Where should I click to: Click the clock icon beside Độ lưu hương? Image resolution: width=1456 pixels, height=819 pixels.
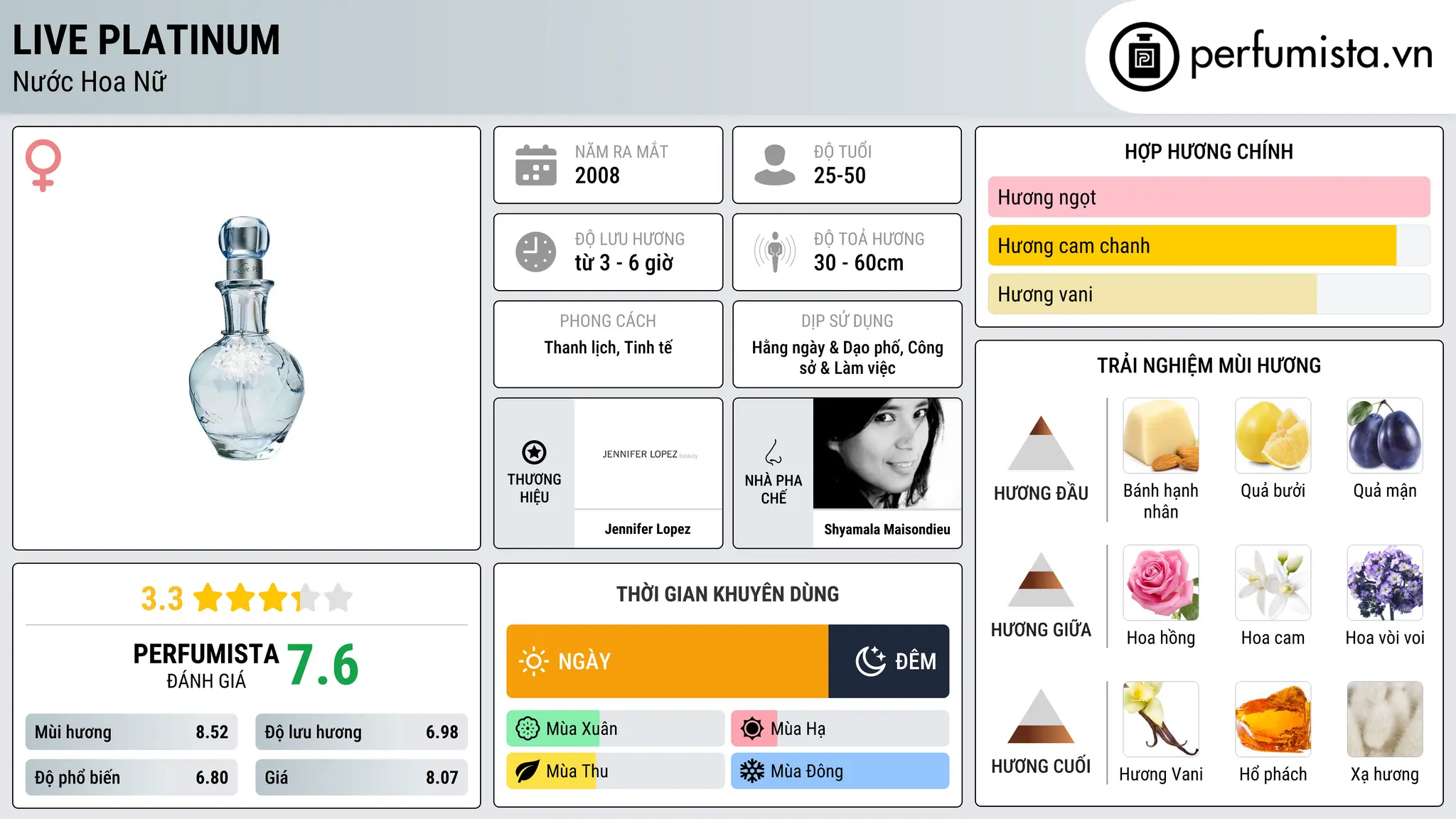pyautogui.click(x=536, y=252)
